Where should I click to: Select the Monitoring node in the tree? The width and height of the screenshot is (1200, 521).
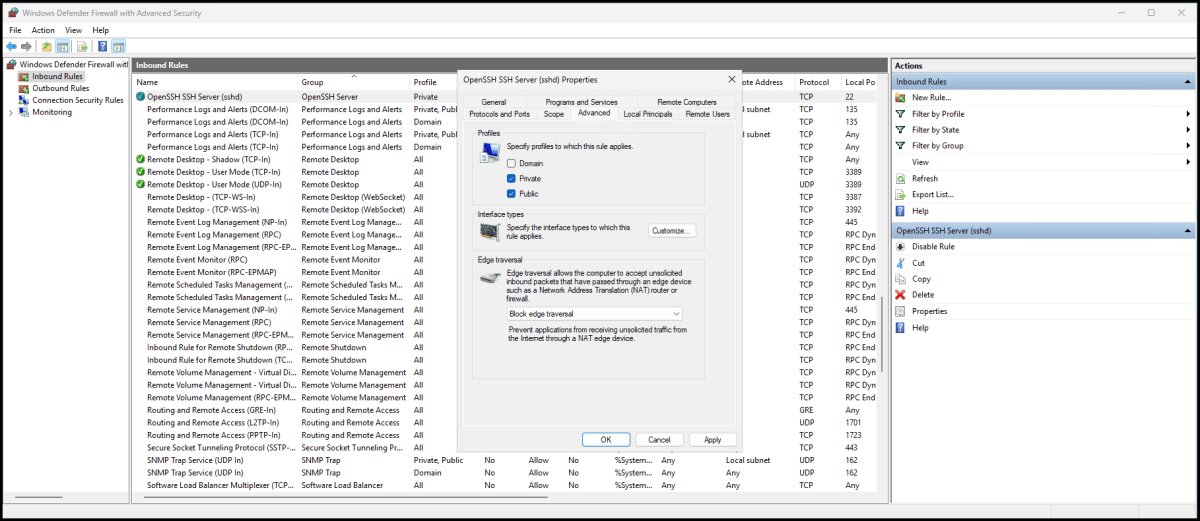coord(51,112)
